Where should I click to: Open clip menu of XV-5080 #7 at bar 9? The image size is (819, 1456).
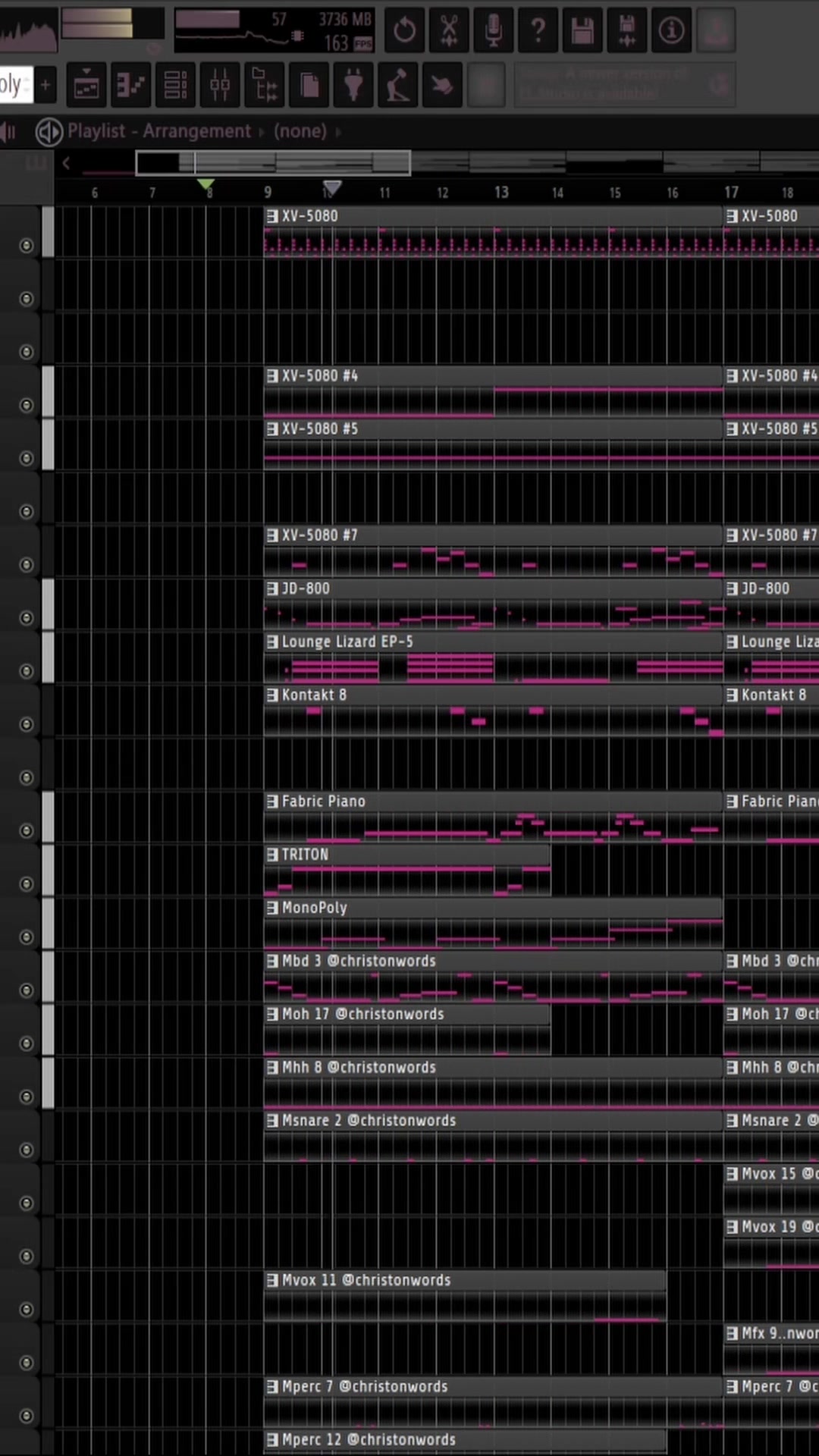coord(272,535)
